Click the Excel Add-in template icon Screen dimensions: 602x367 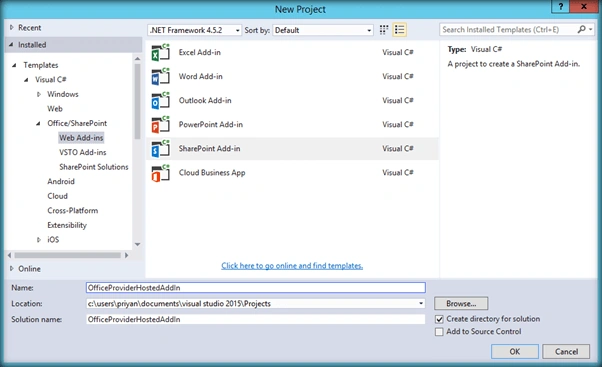click(160, 52)
